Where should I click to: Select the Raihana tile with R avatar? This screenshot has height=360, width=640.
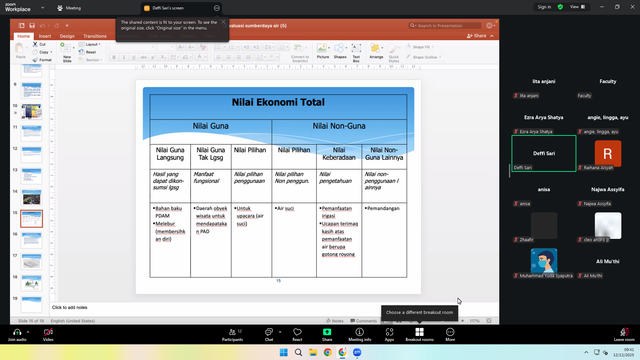tap(608, 153)
